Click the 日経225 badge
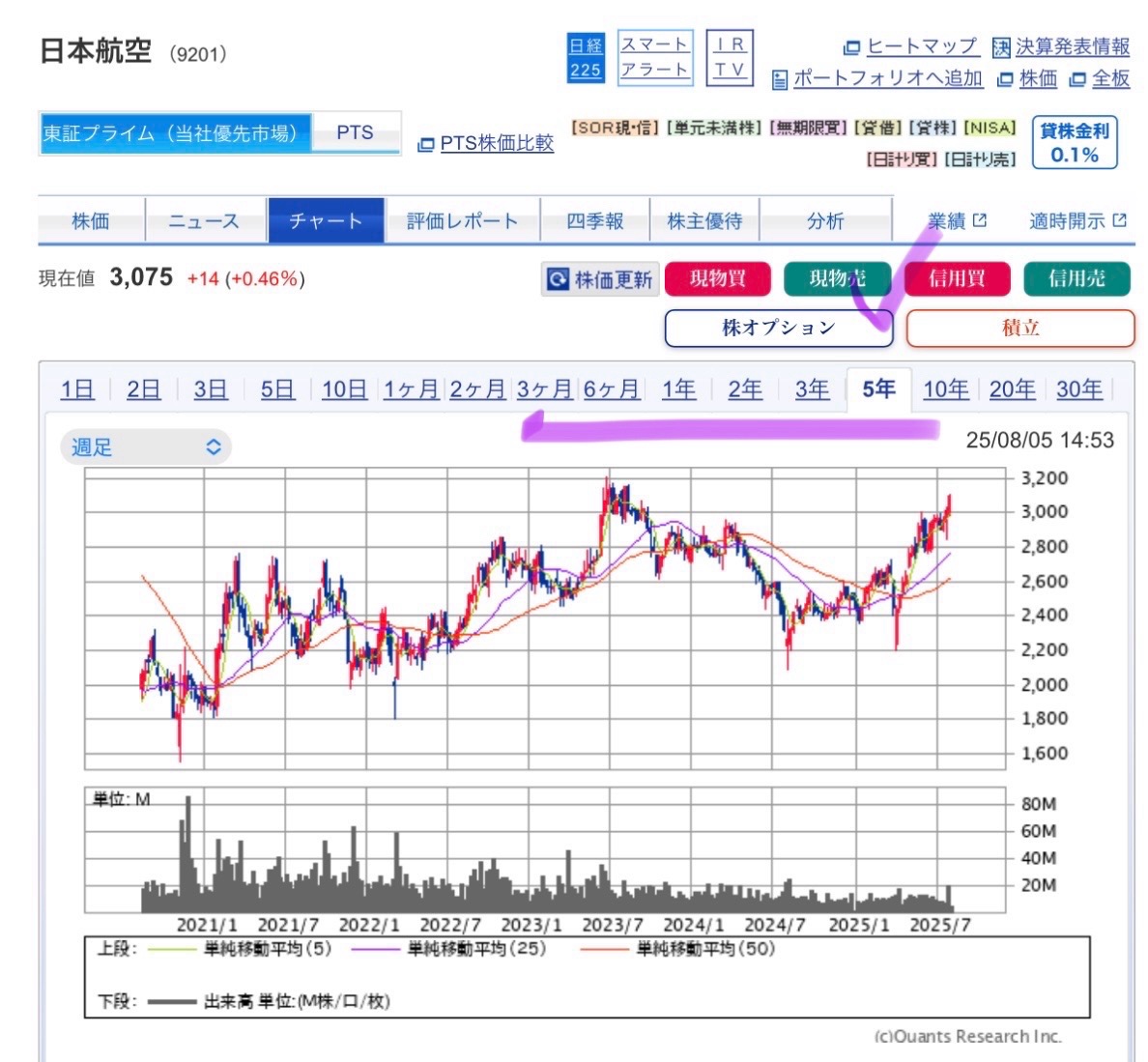The height and width of the screenshot is (1062, 1148). [x=586, y=58]
